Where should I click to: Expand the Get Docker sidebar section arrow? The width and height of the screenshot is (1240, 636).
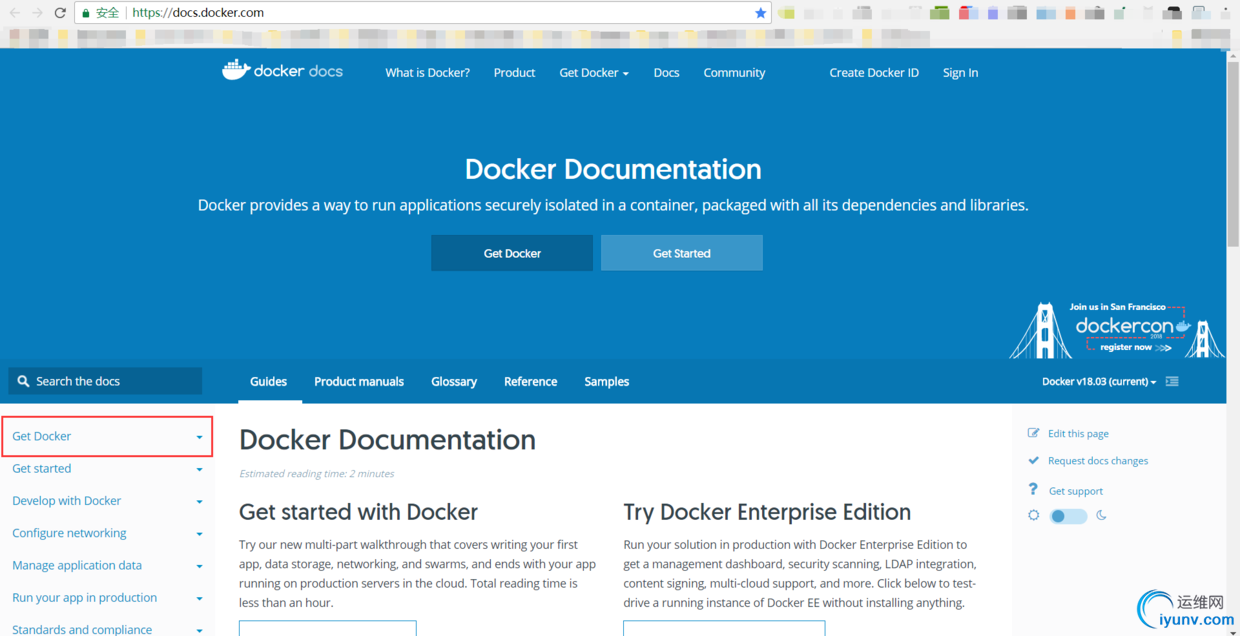coord(199,437)
